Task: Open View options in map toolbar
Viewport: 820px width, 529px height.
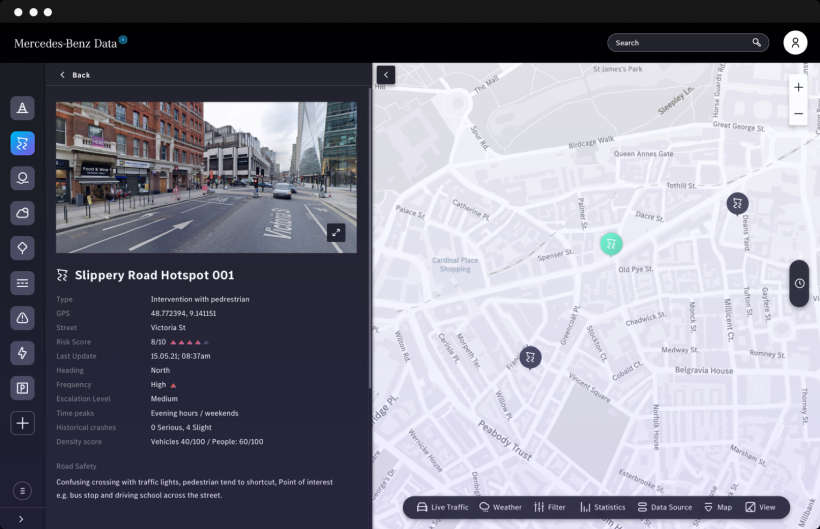Action: click(760, 507)
